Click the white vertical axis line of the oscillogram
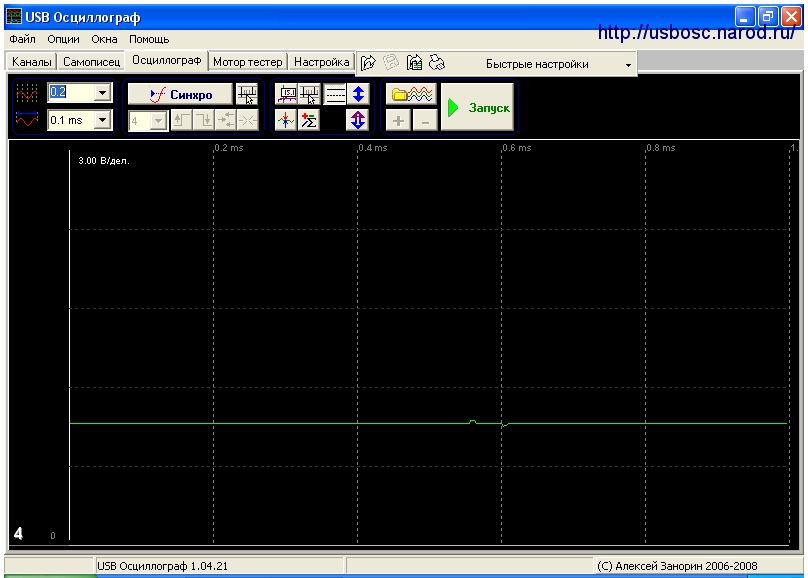 click(x=70, y=345)
